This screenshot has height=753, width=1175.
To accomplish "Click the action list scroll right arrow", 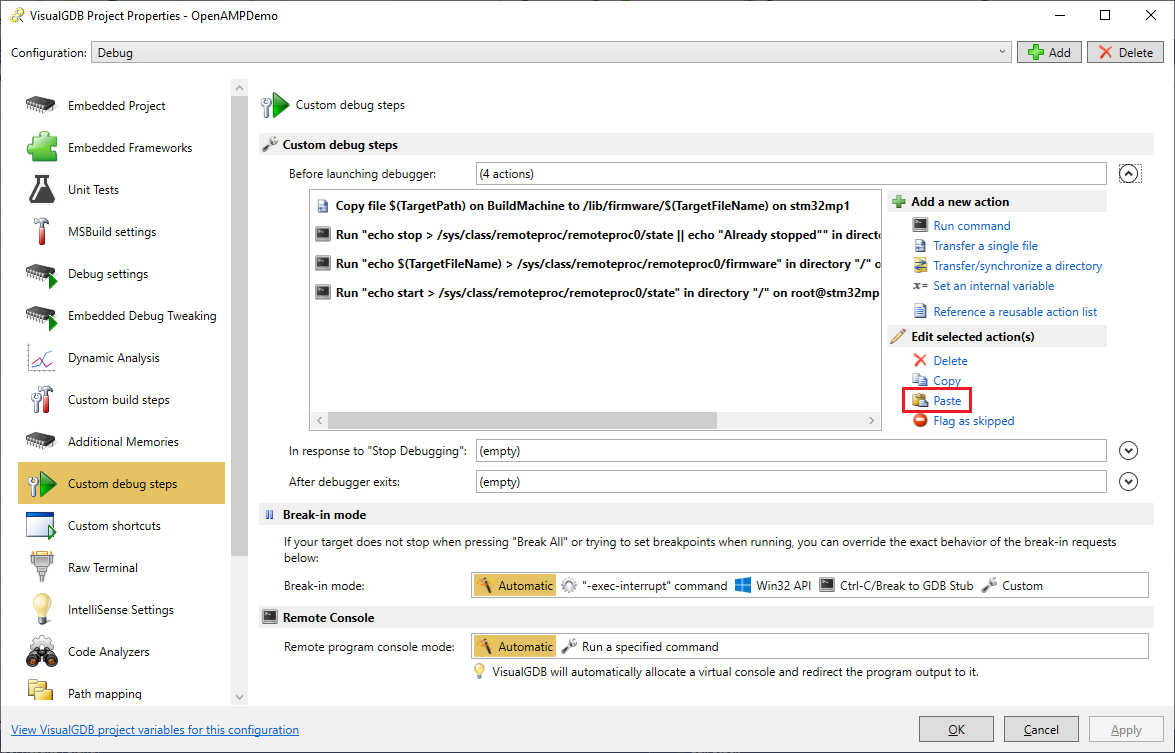I will (872, 420).
